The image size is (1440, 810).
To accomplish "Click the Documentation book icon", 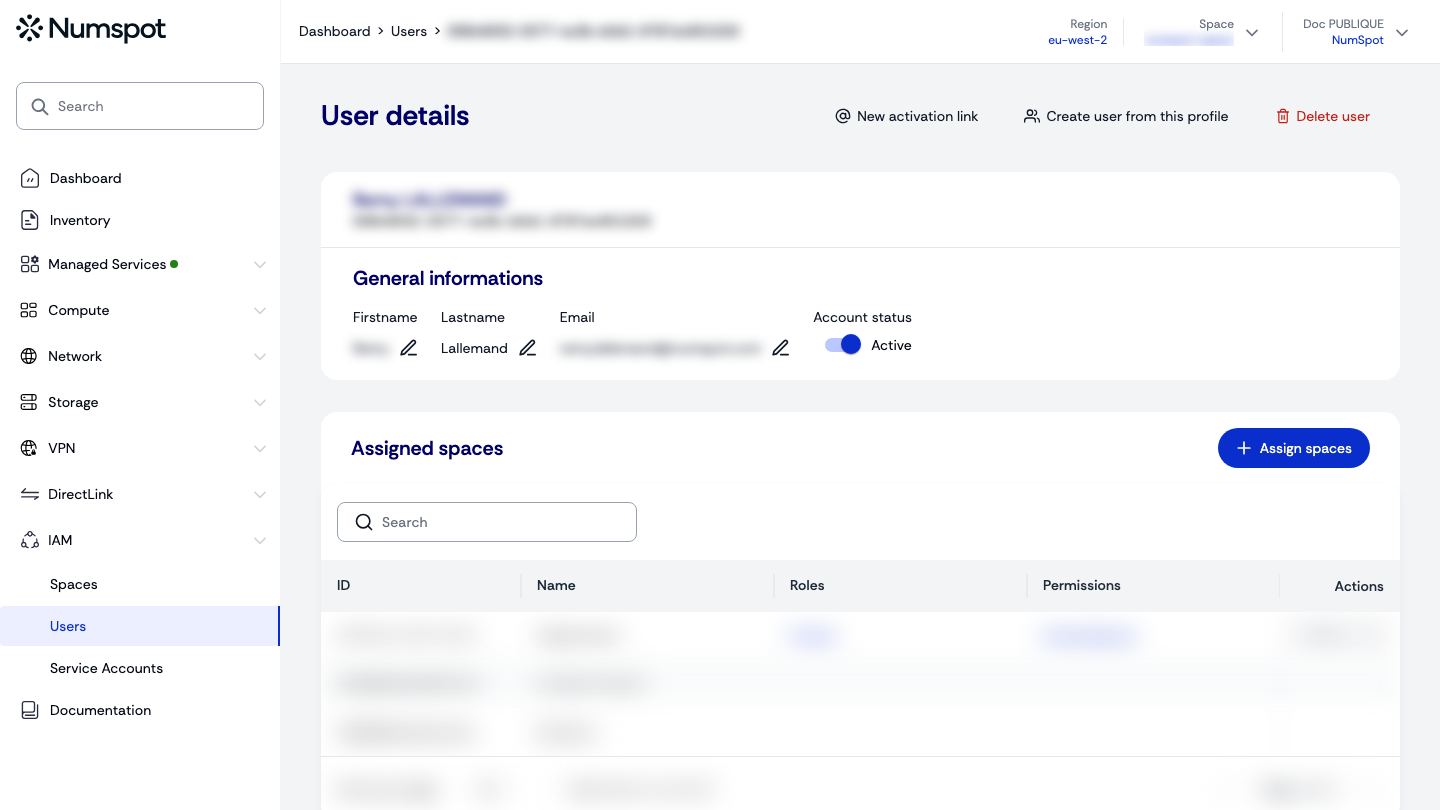I will click(x=29, y=710).
